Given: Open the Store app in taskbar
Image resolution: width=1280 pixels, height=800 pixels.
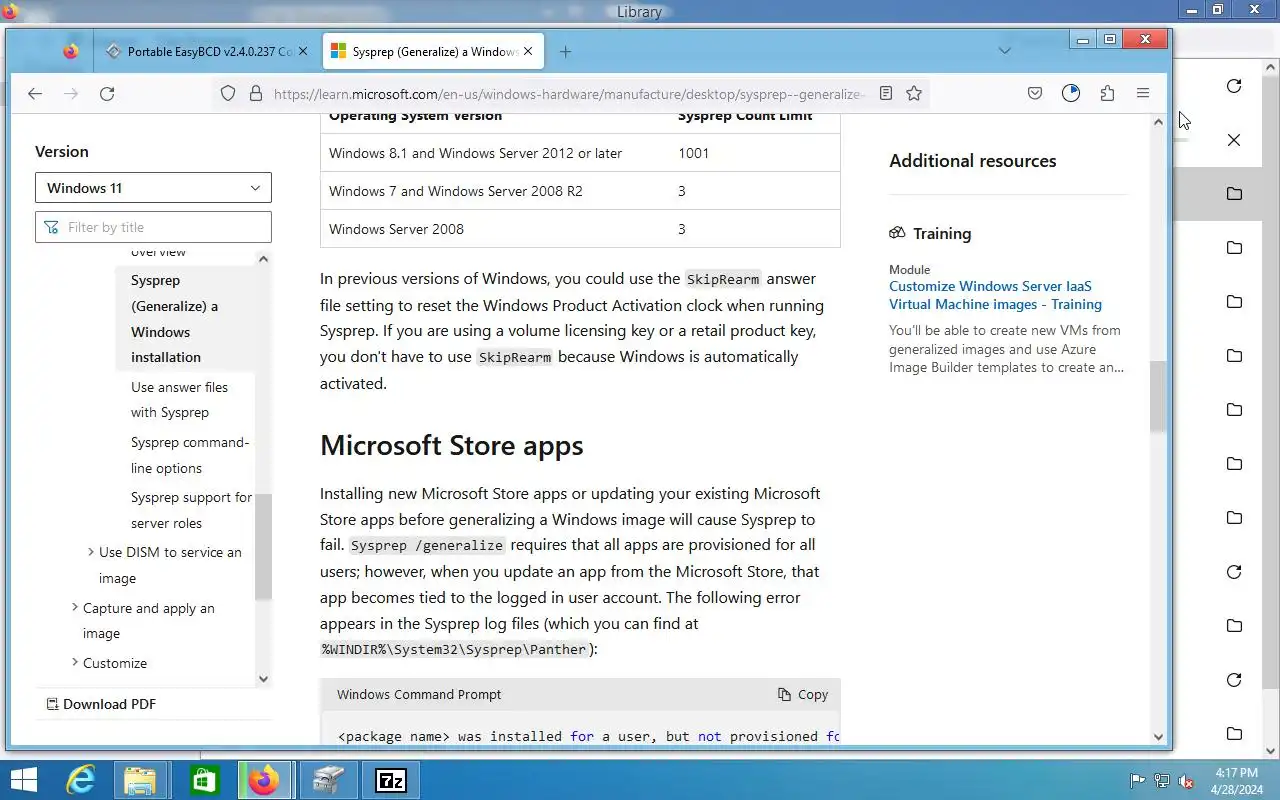Looking at the screenshot, I should (204, 780).
